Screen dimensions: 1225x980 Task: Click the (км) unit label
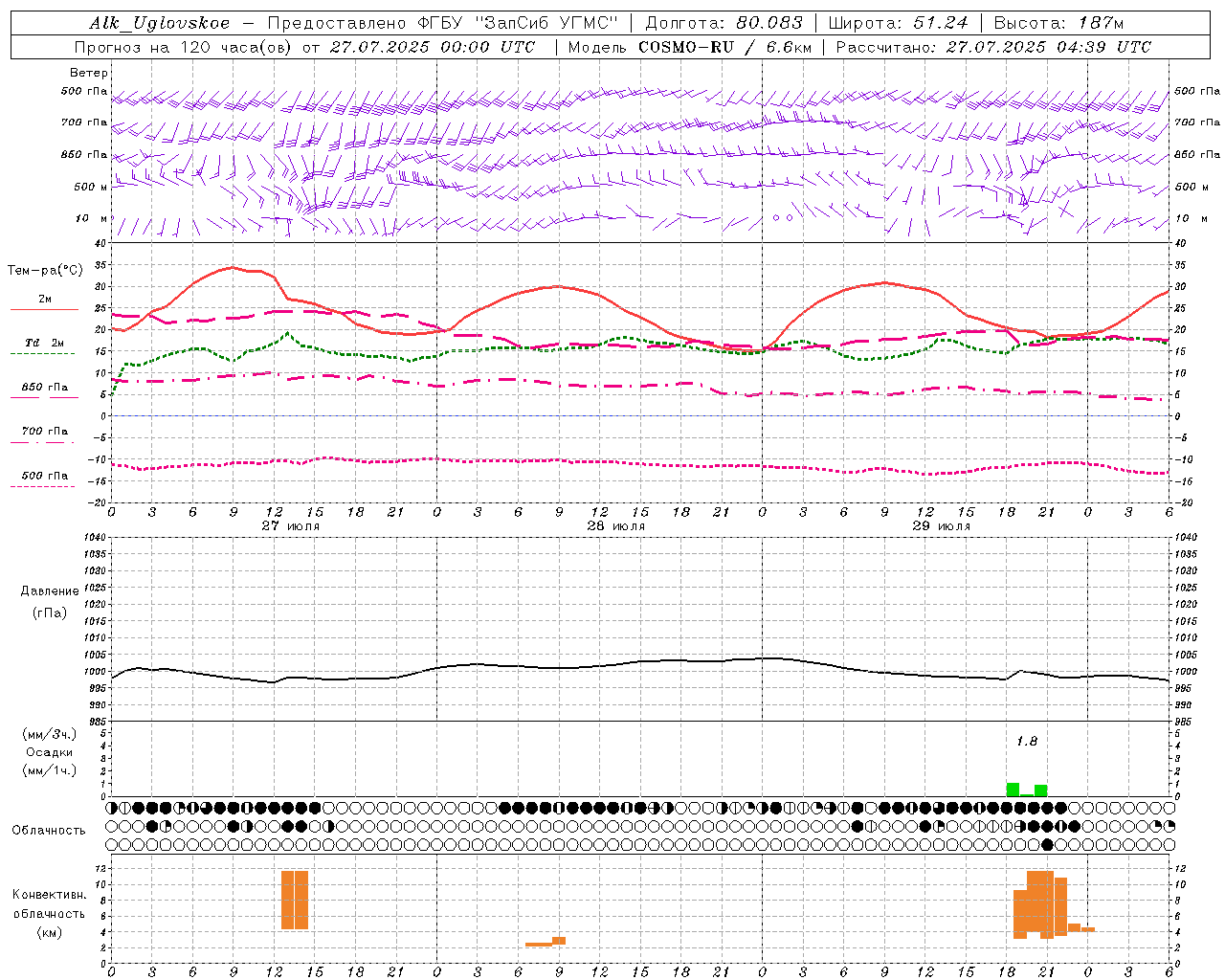tap(49, 932)
